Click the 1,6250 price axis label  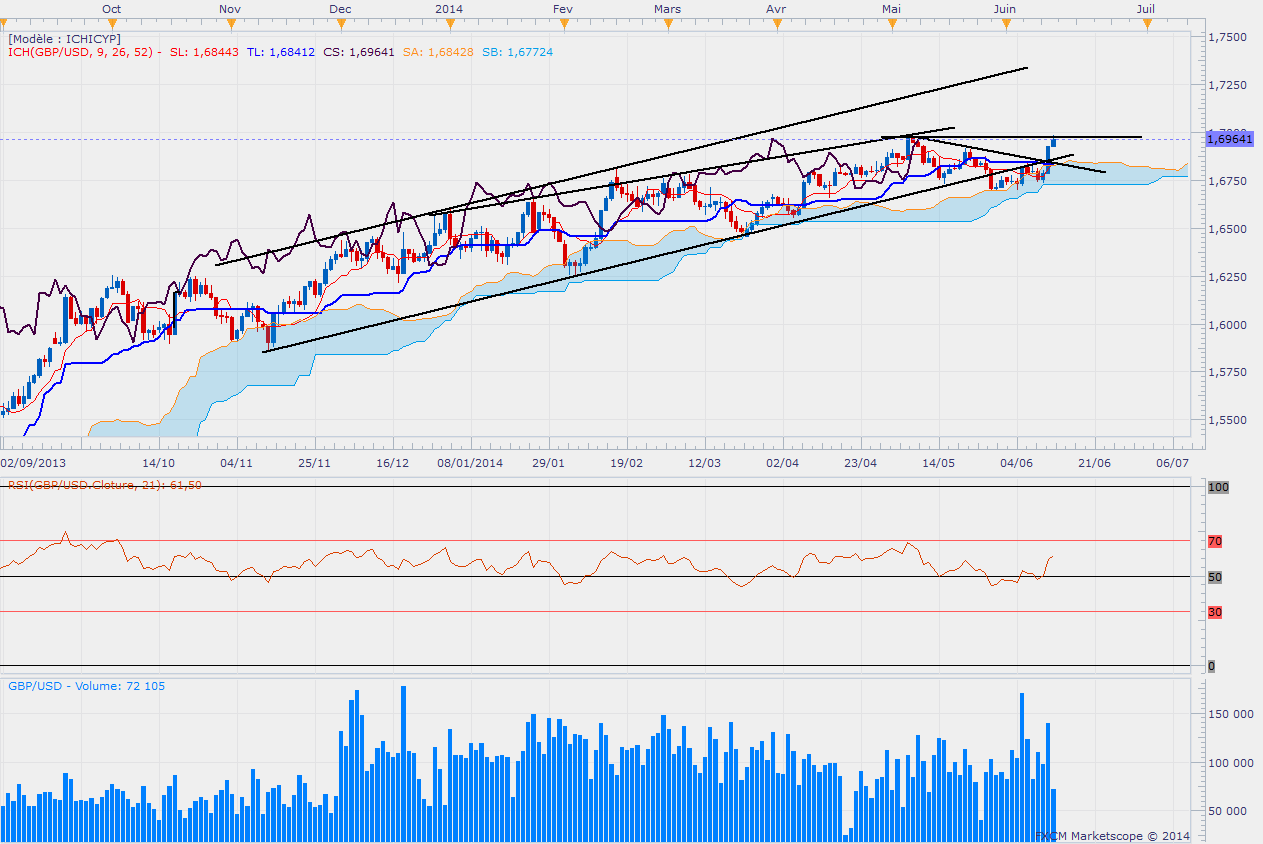(1226, 277)
